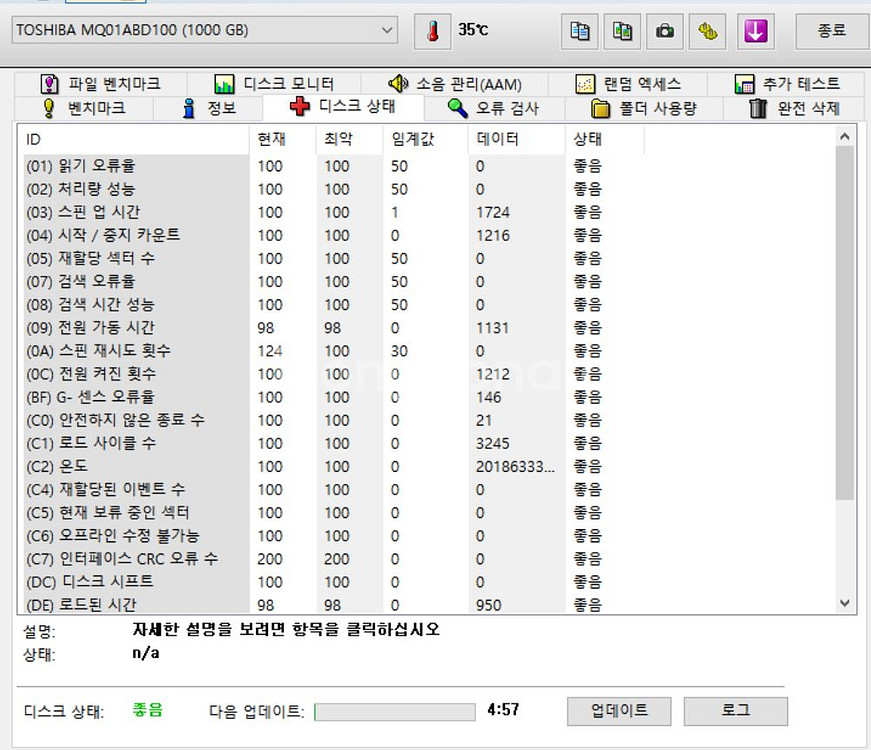The height and width of the screenshot is (750, 871).
Task: Click the copy screenshot to clipboard icon
Action: coord(622,31)
